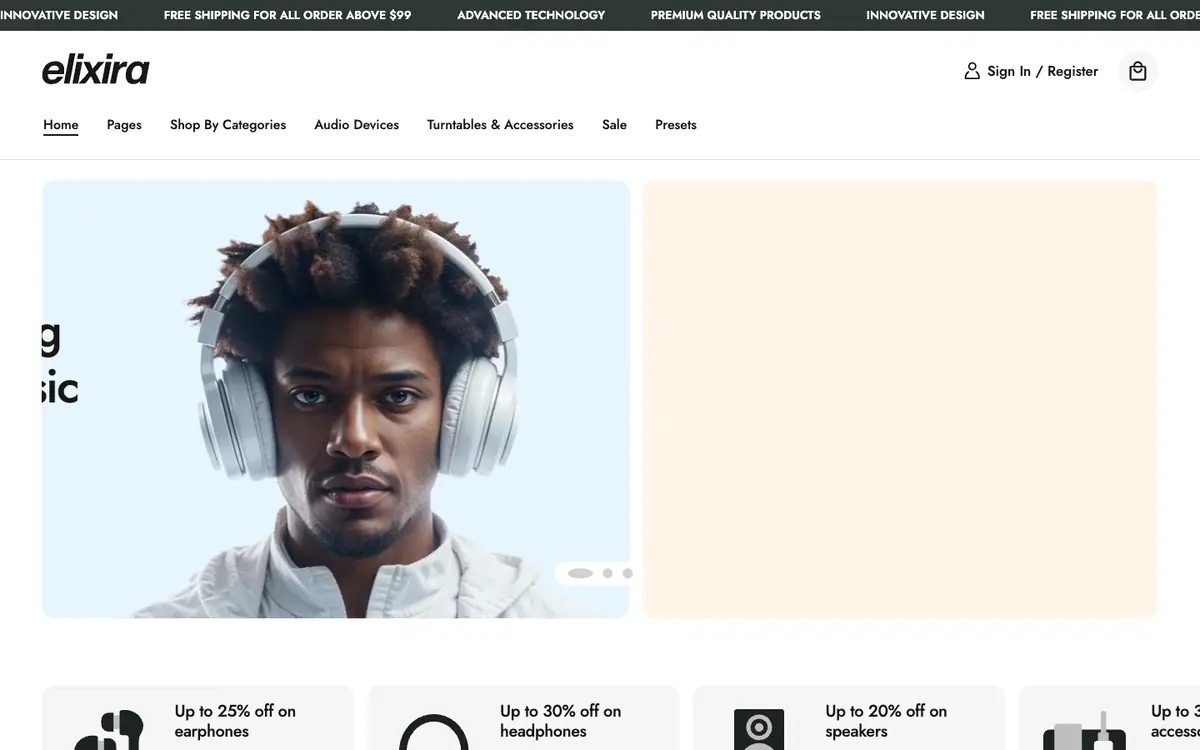
Task: Click the user account icon
Action: (971, 71)
